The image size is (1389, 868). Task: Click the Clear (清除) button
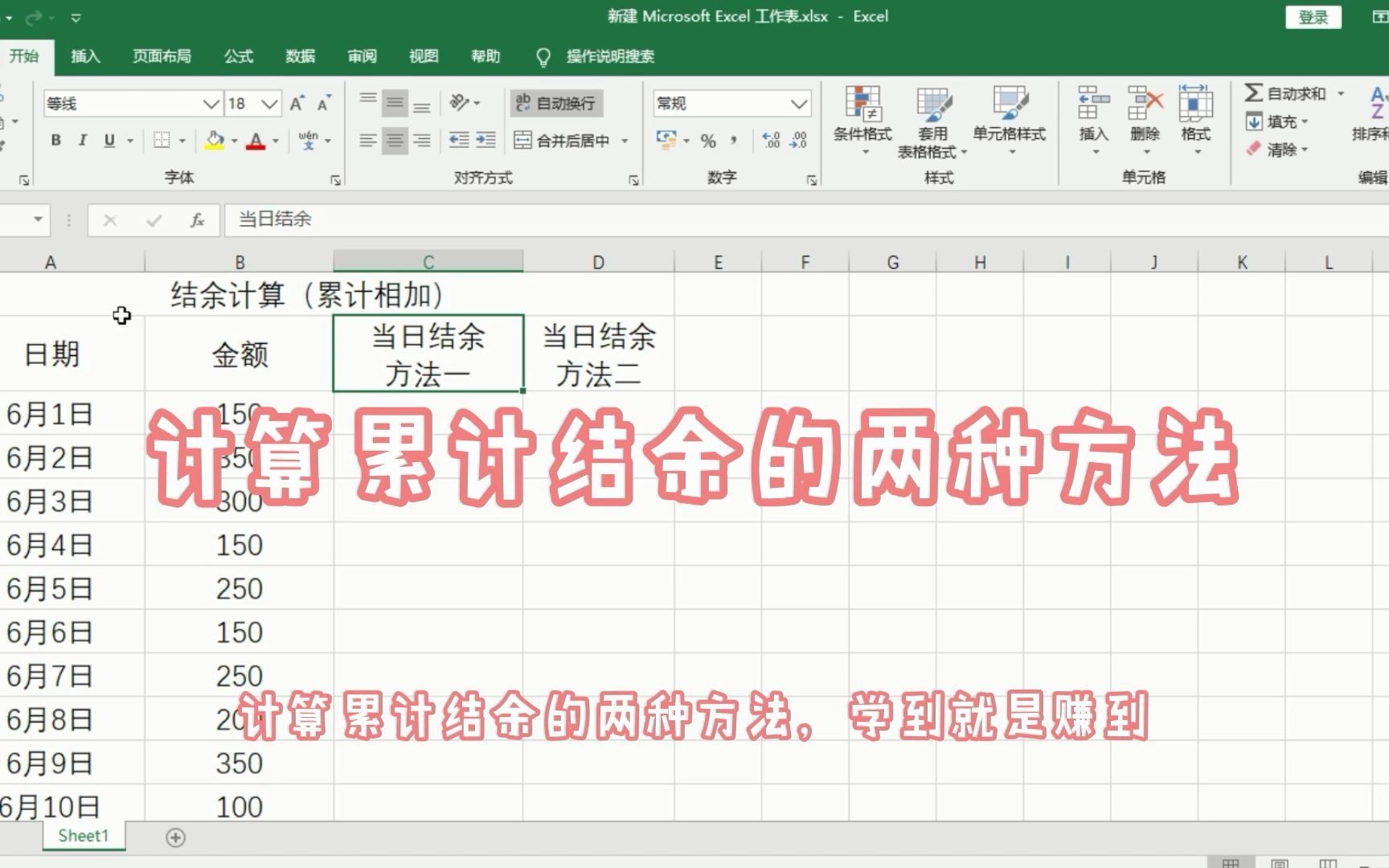coord(1272,149)
